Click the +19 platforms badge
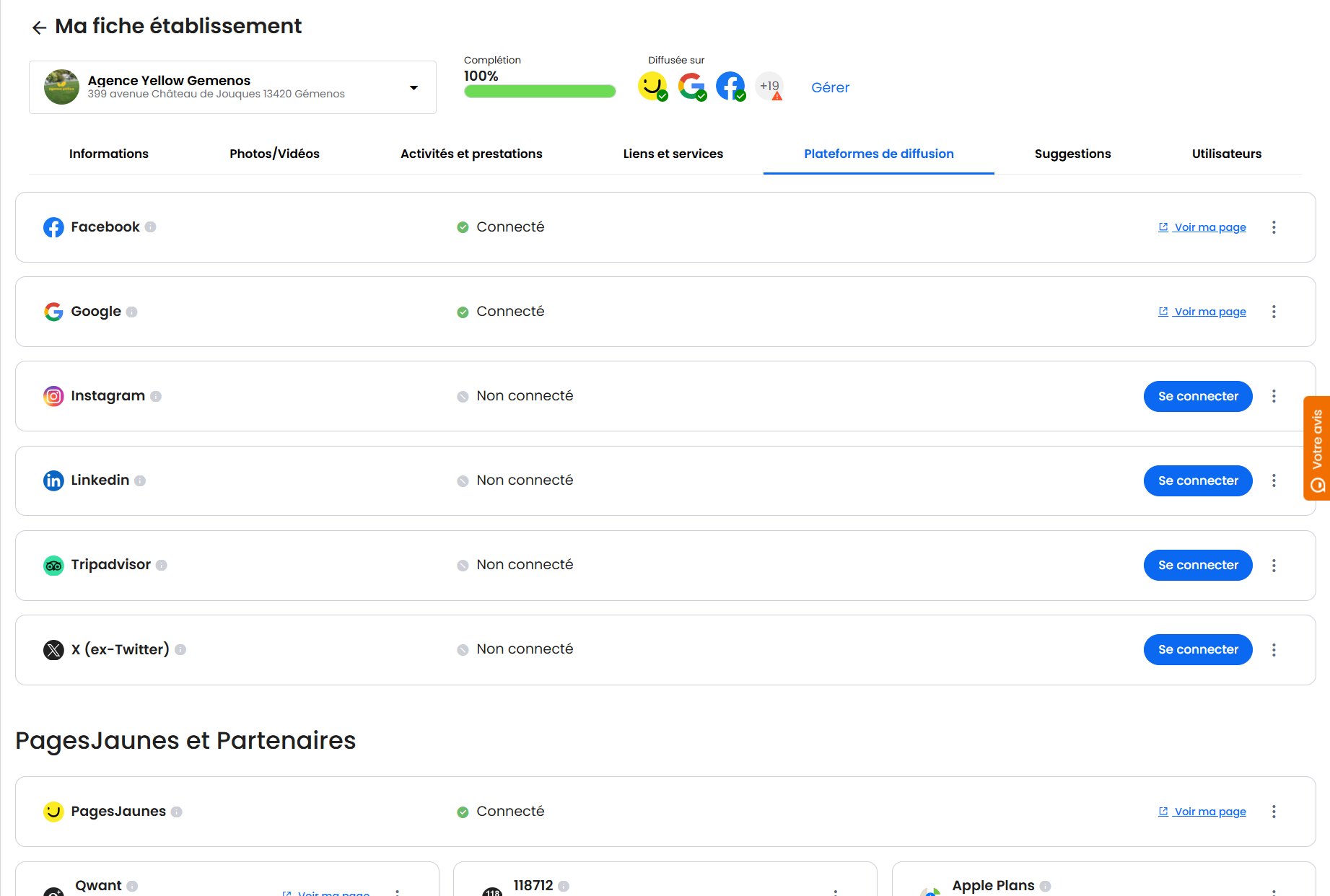The height and width of the screenshot is (896, 1330). (x=769, y=86)
